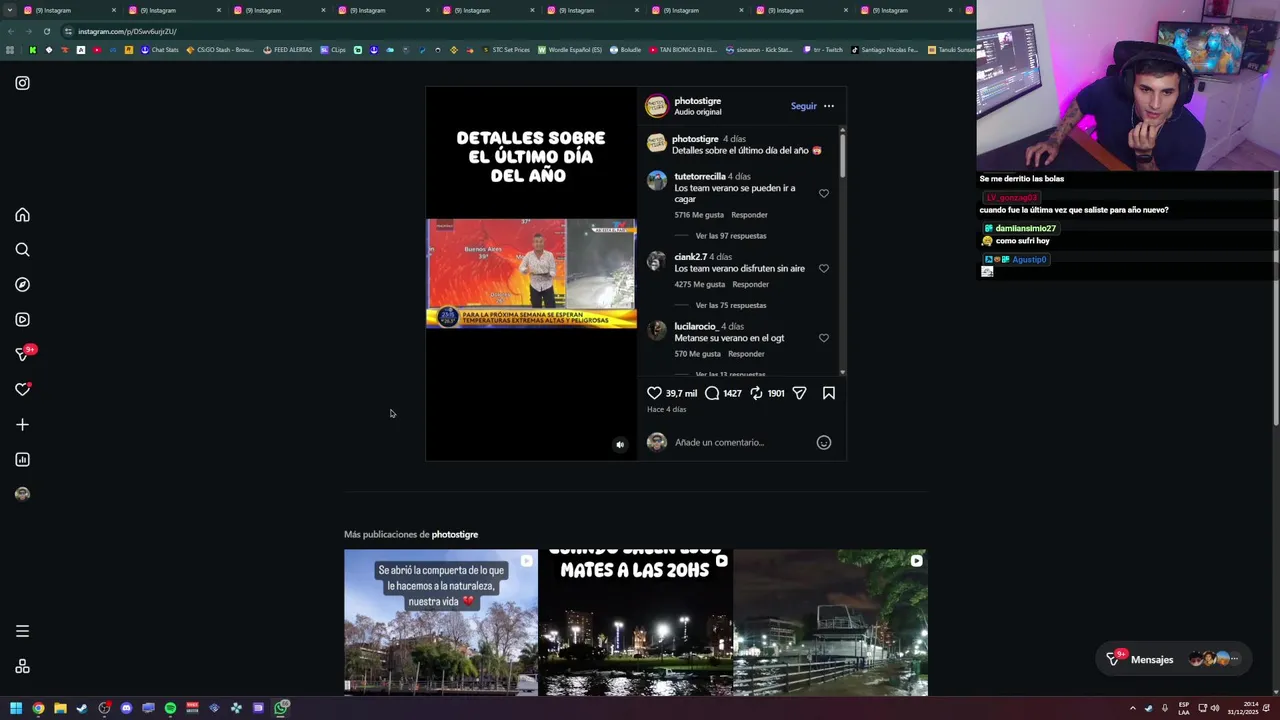The height and width of the screenshot is (720, 1280).
Task: Reply to tutetorrecilla's comment
Action: (749, 215)
